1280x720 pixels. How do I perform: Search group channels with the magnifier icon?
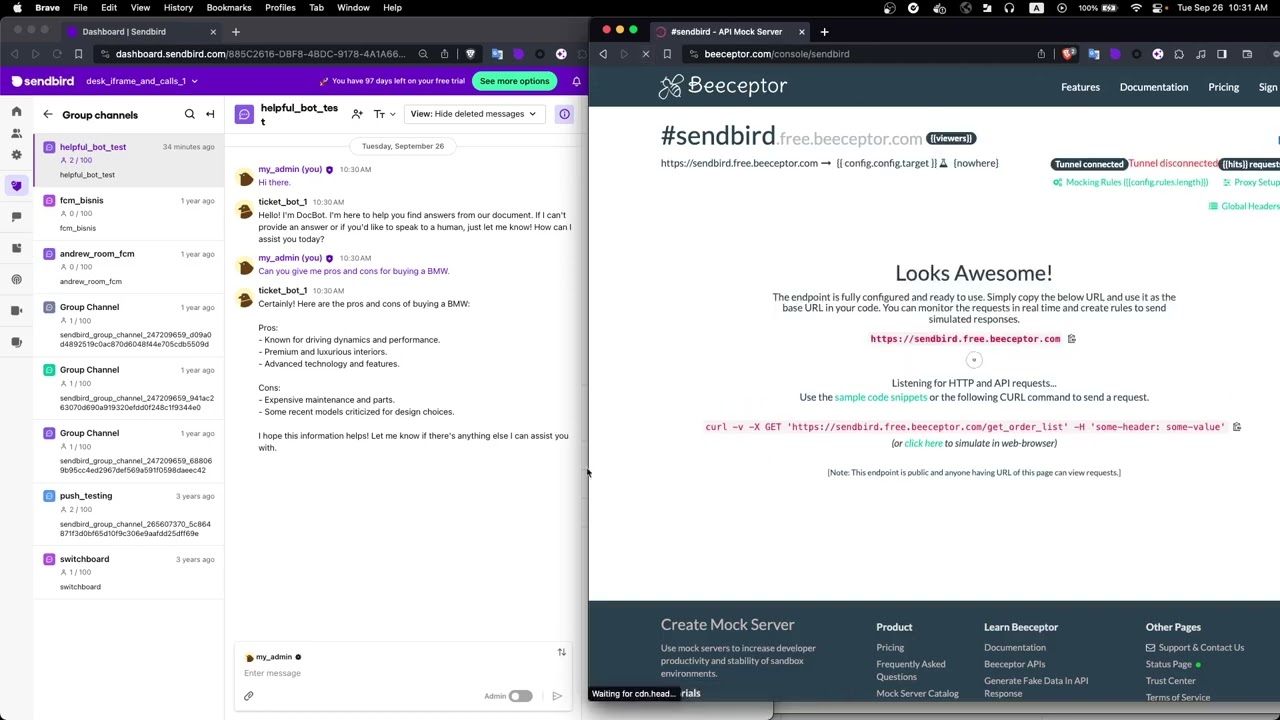point(190,114)
